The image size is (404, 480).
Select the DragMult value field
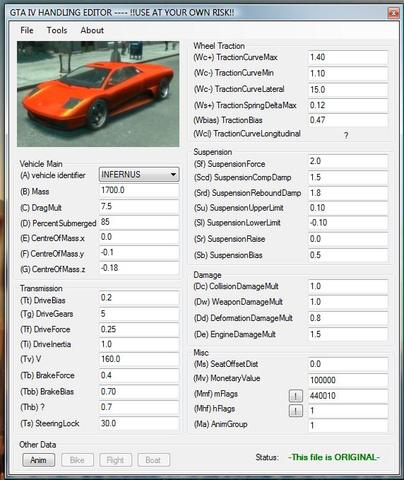point(139,206)
